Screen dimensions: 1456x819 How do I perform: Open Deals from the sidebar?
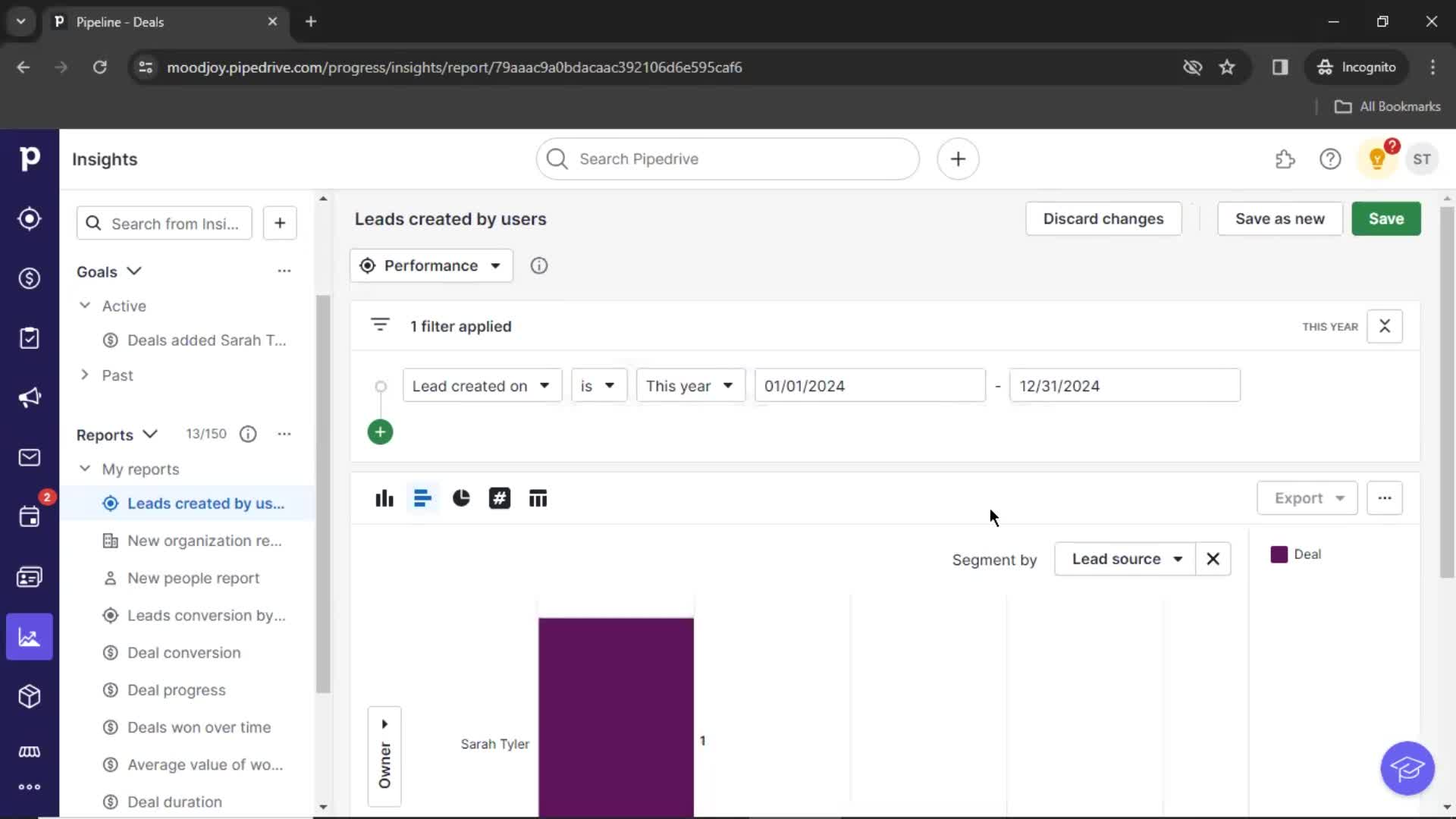pos(30,278)
